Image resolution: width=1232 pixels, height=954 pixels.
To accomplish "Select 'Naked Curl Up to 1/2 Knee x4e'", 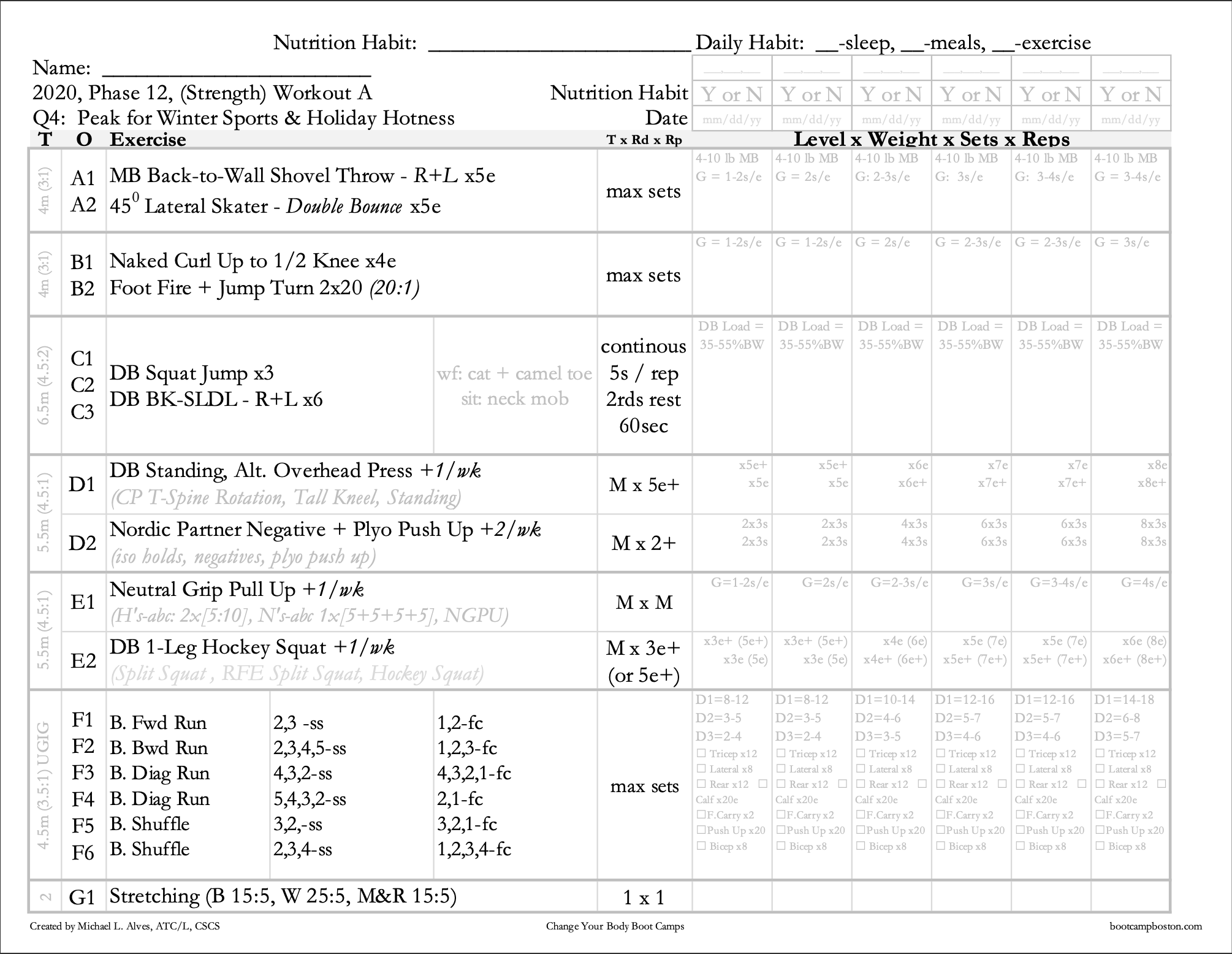I will coord(253,261).
